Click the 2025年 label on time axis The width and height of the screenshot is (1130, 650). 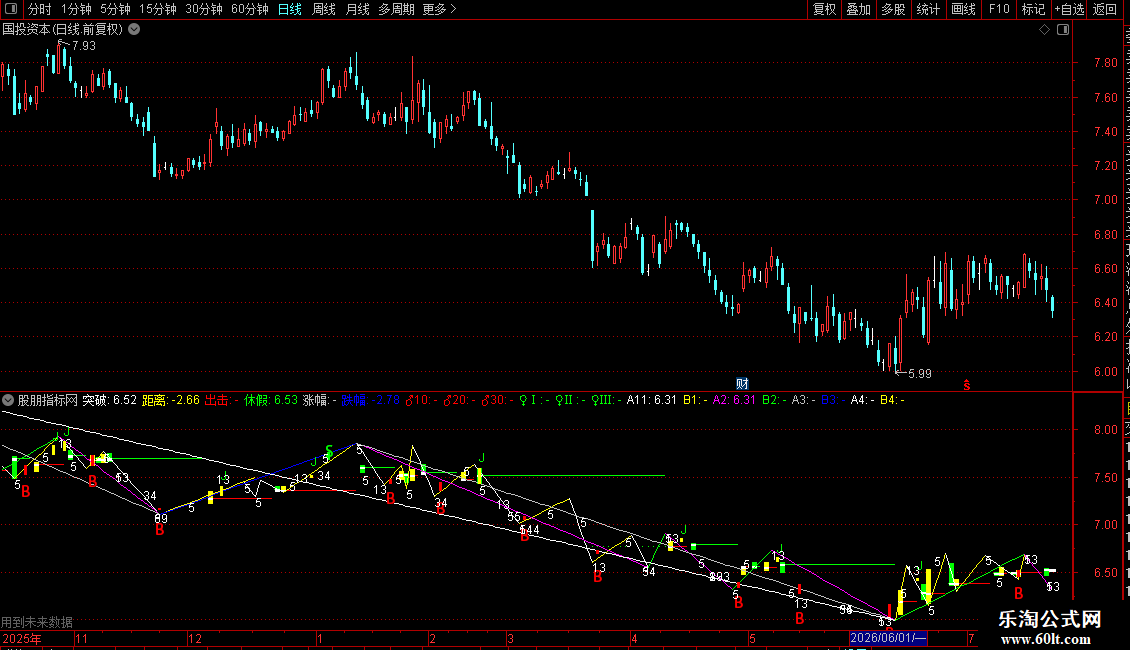pos(22,638)
